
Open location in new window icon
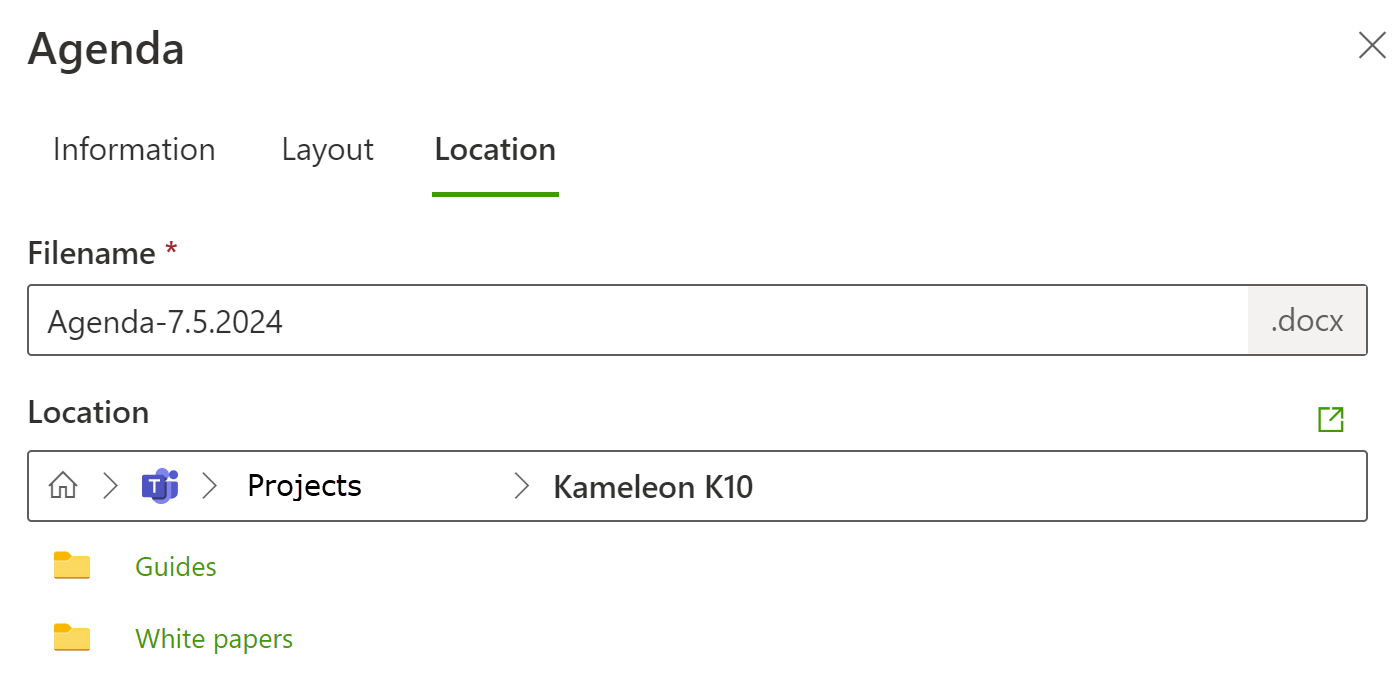point(1330,419)
